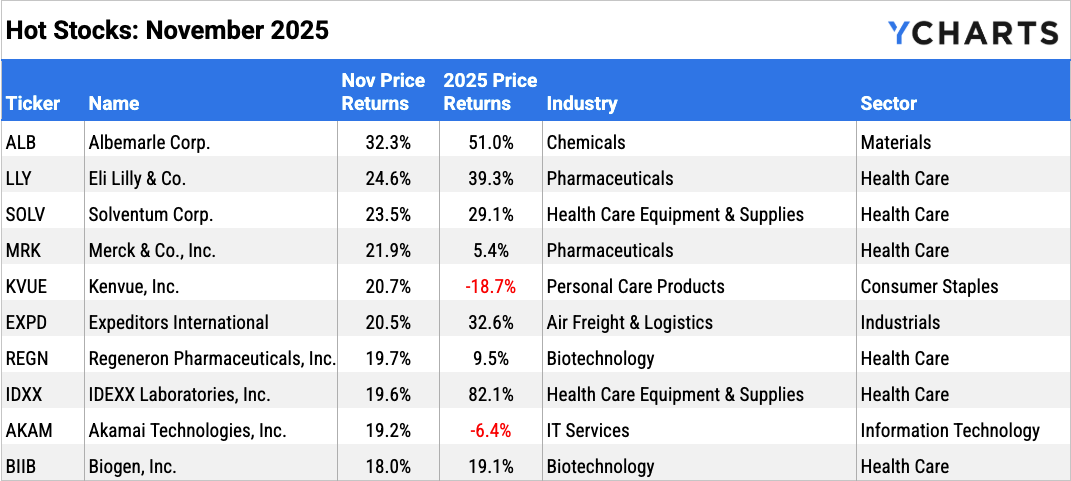Click Regeneron Pharmaceuticals, Inc. name

pyautogui.click(x=212, y=359)
